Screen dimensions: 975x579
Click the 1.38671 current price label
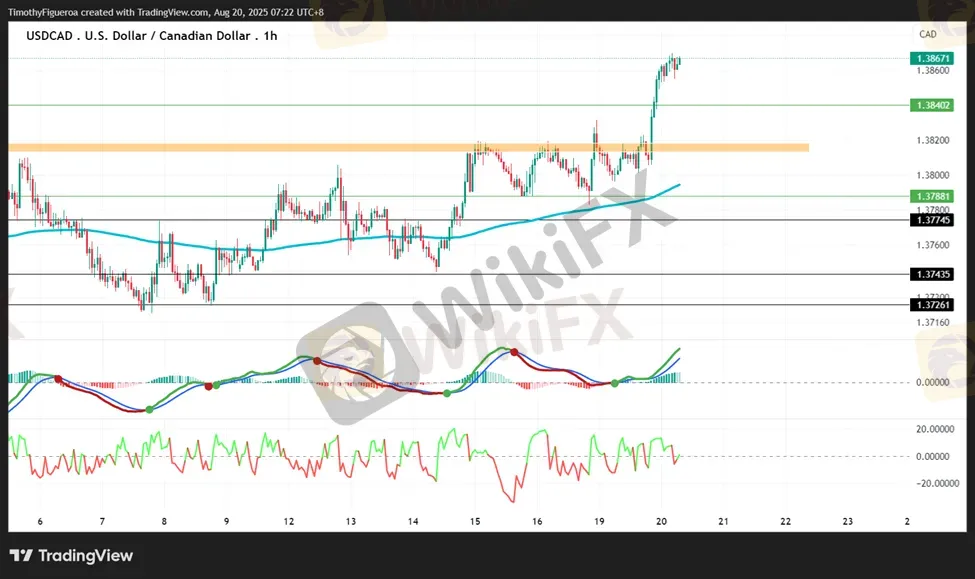click(x=931, y=59)
